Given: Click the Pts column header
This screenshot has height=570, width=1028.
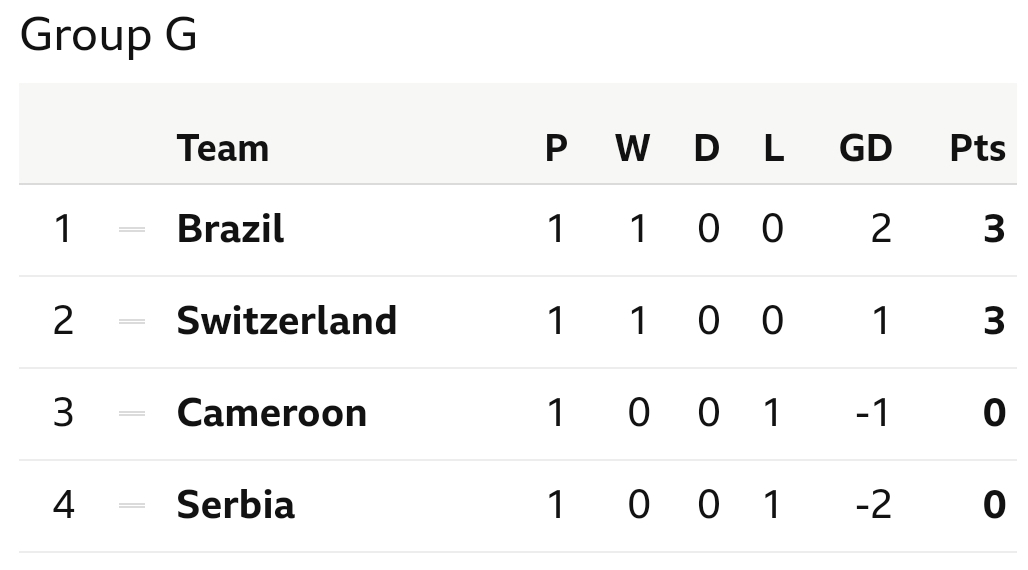Looking at the screenshot, I should coord(977,148).
